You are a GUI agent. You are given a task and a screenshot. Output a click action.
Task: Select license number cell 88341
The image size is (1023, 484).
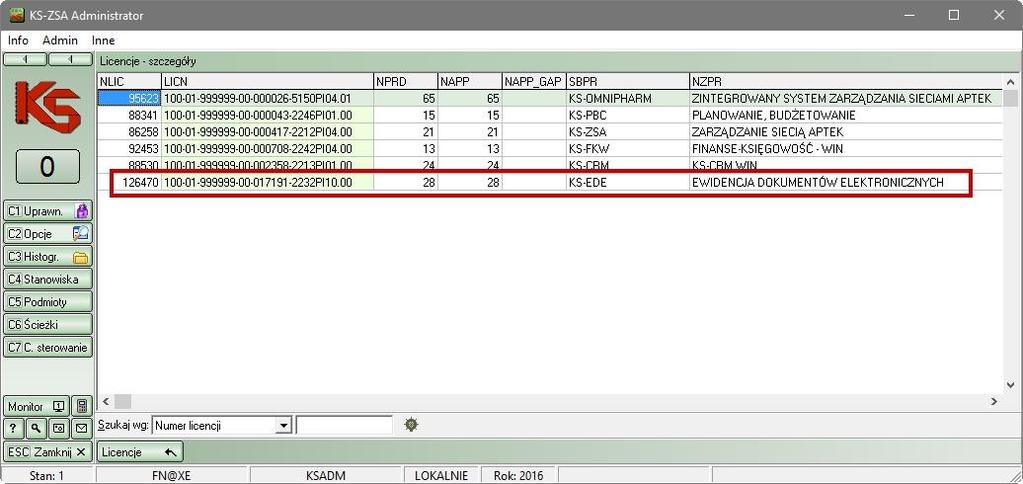129,115
